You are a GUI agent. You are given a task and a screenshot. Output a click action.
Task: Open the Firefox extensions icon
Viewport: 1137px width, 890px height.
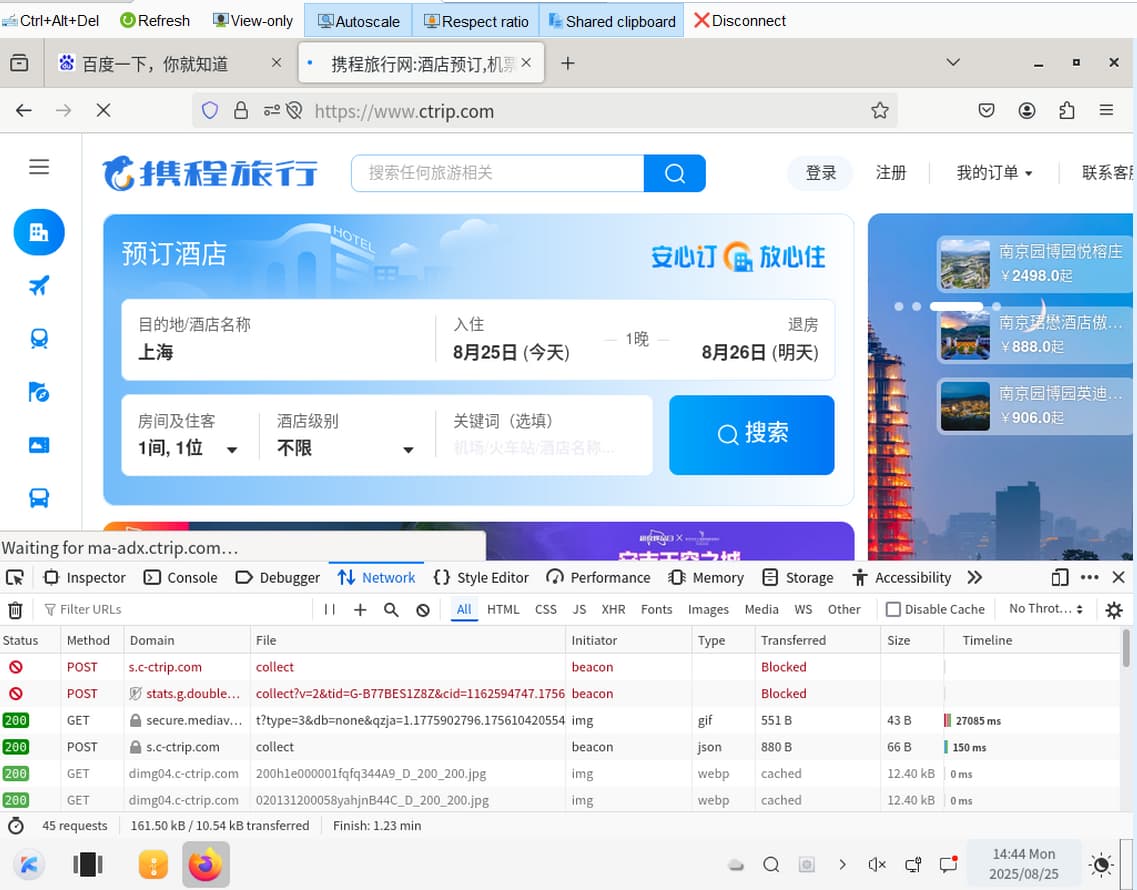(x=1066, y=111)
